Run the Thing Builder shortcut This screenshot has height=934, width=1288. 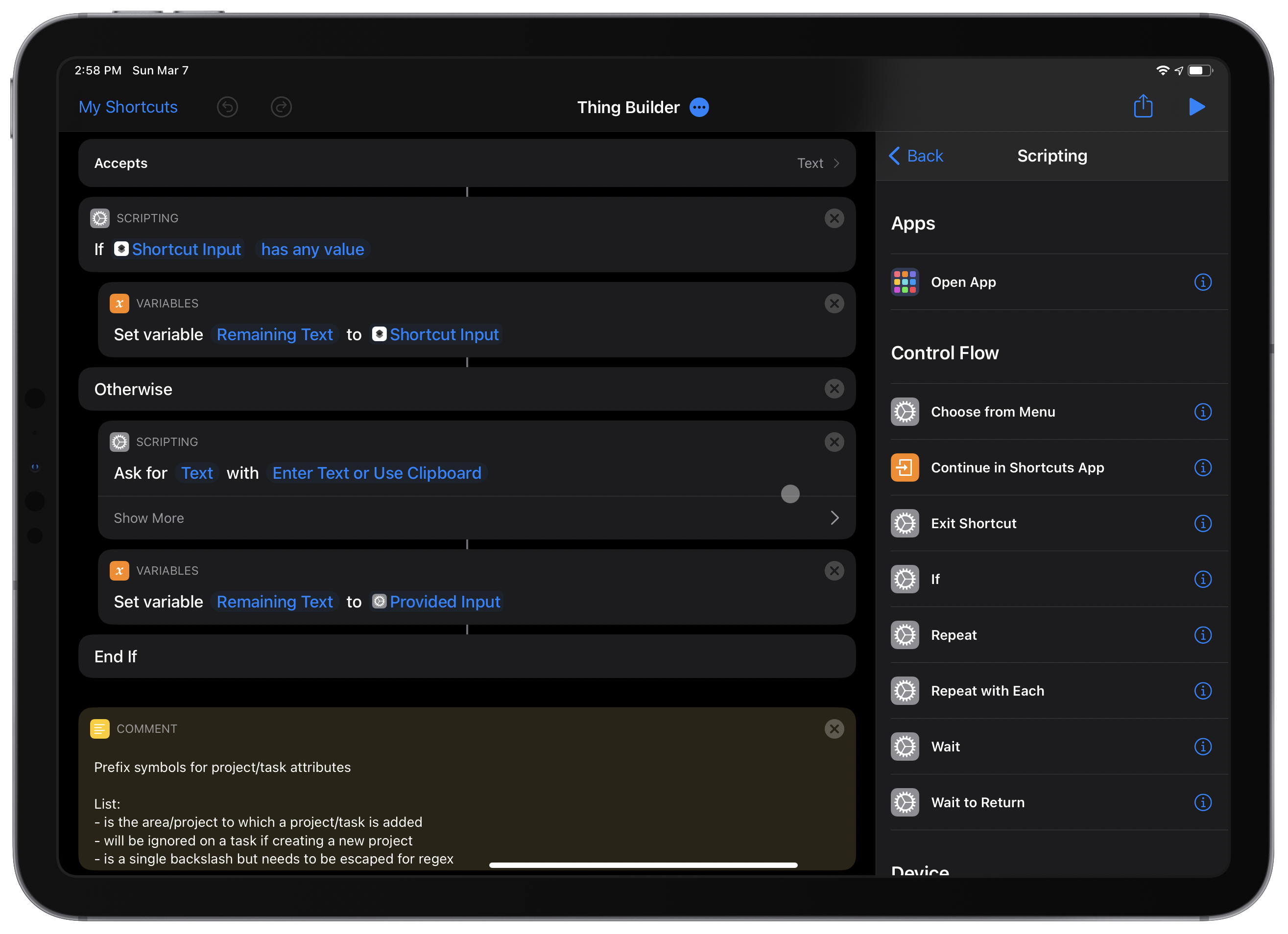tap(1197, 107)
